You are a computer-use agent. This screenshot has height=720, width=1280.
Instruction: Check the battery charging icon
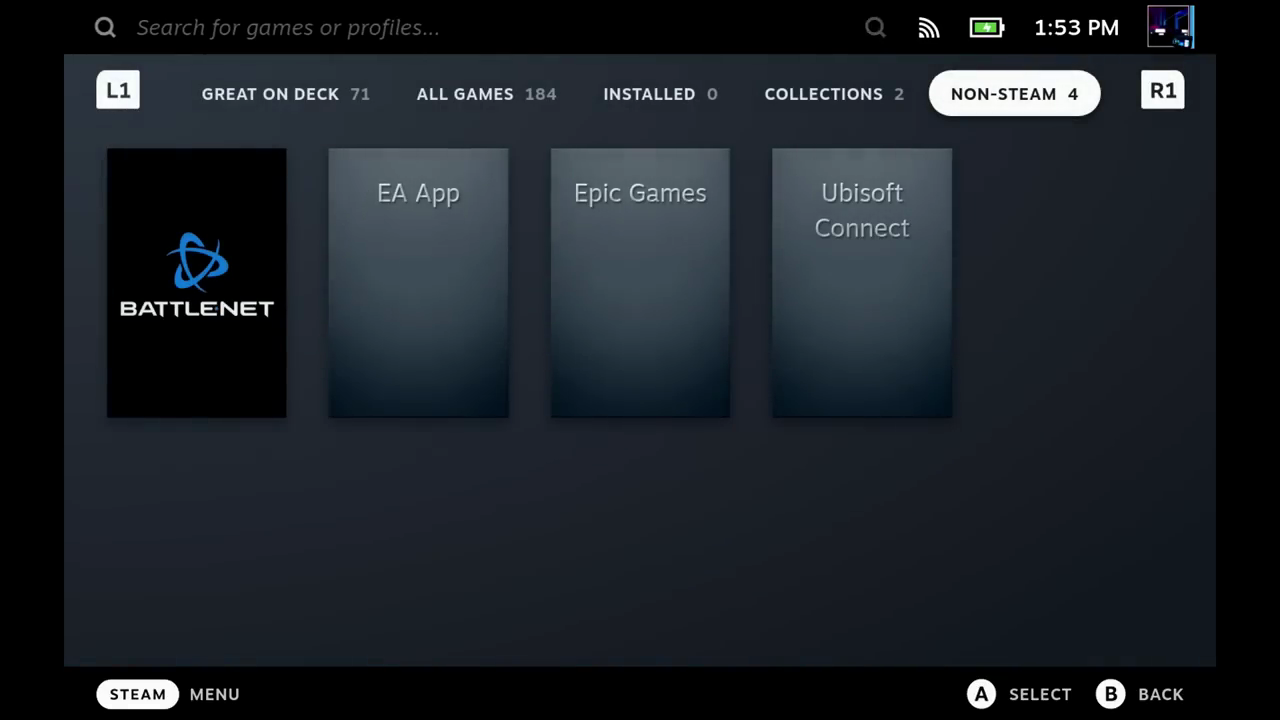click(x=987, y=27)
